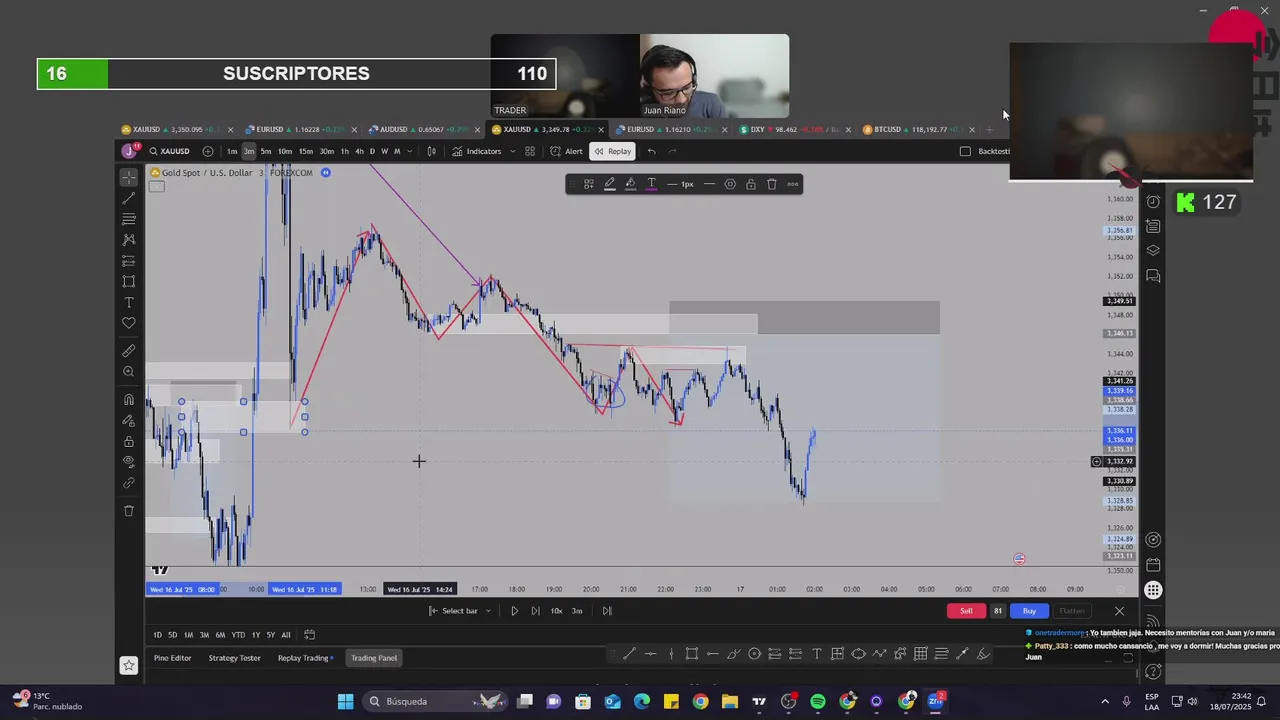Open the patterns tool in left sidebar
1280x720 pixels.
[129, 240]
